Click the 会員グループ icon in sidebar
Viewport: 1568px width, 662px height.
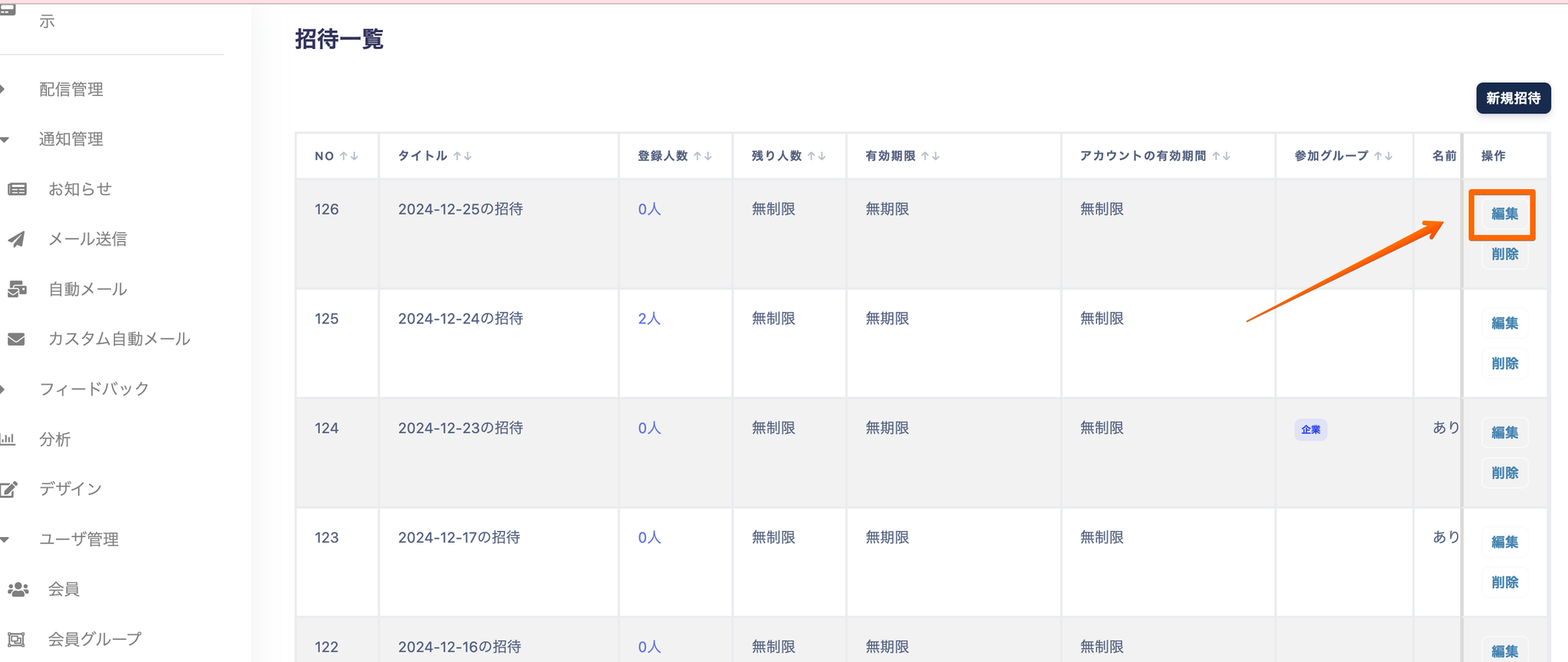coord(17,639)
